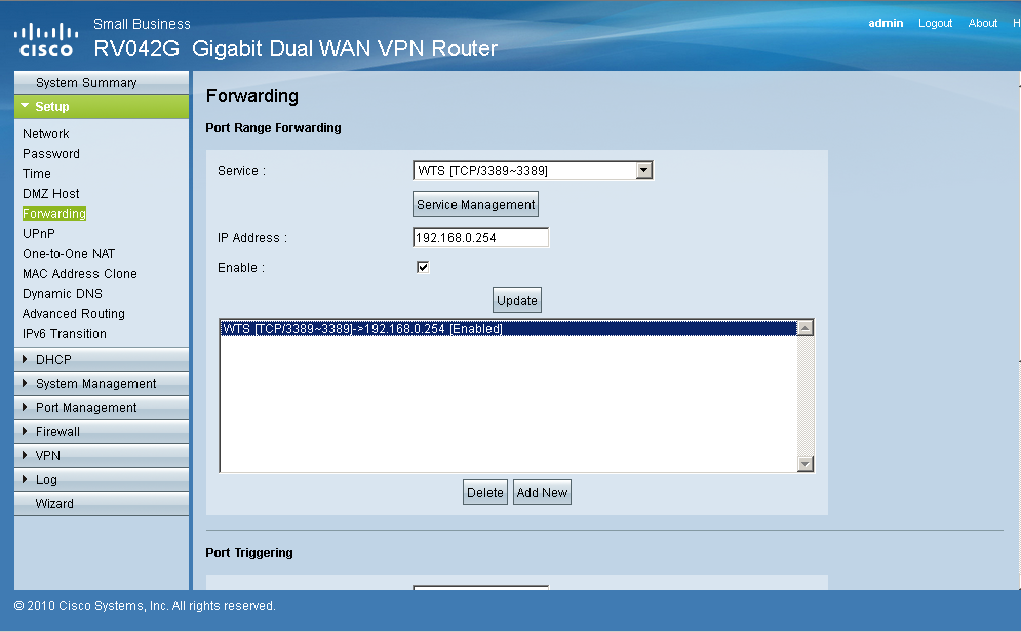The width and height of the screenshot is (1021, 632).
Task: Open the MAC Address Clone page
Action: 80,273
